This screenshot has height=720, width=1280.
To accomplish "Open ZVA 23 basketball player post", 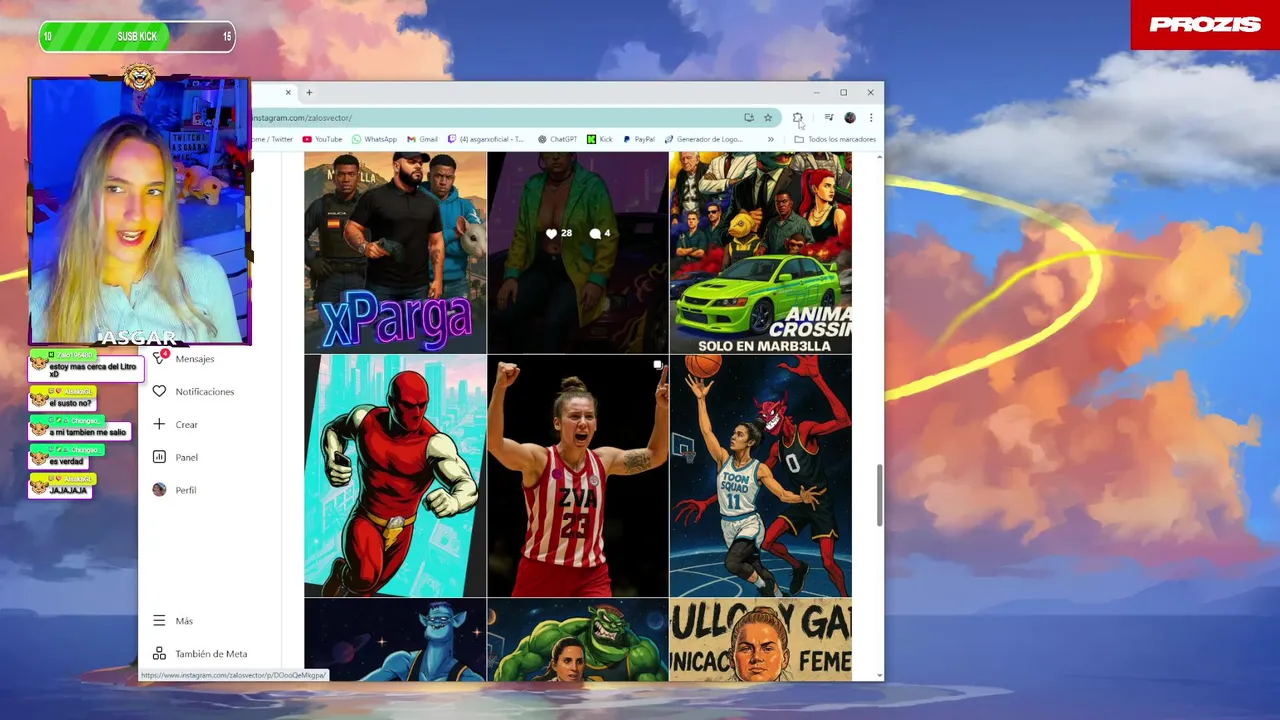I will (x=578, y=476).
